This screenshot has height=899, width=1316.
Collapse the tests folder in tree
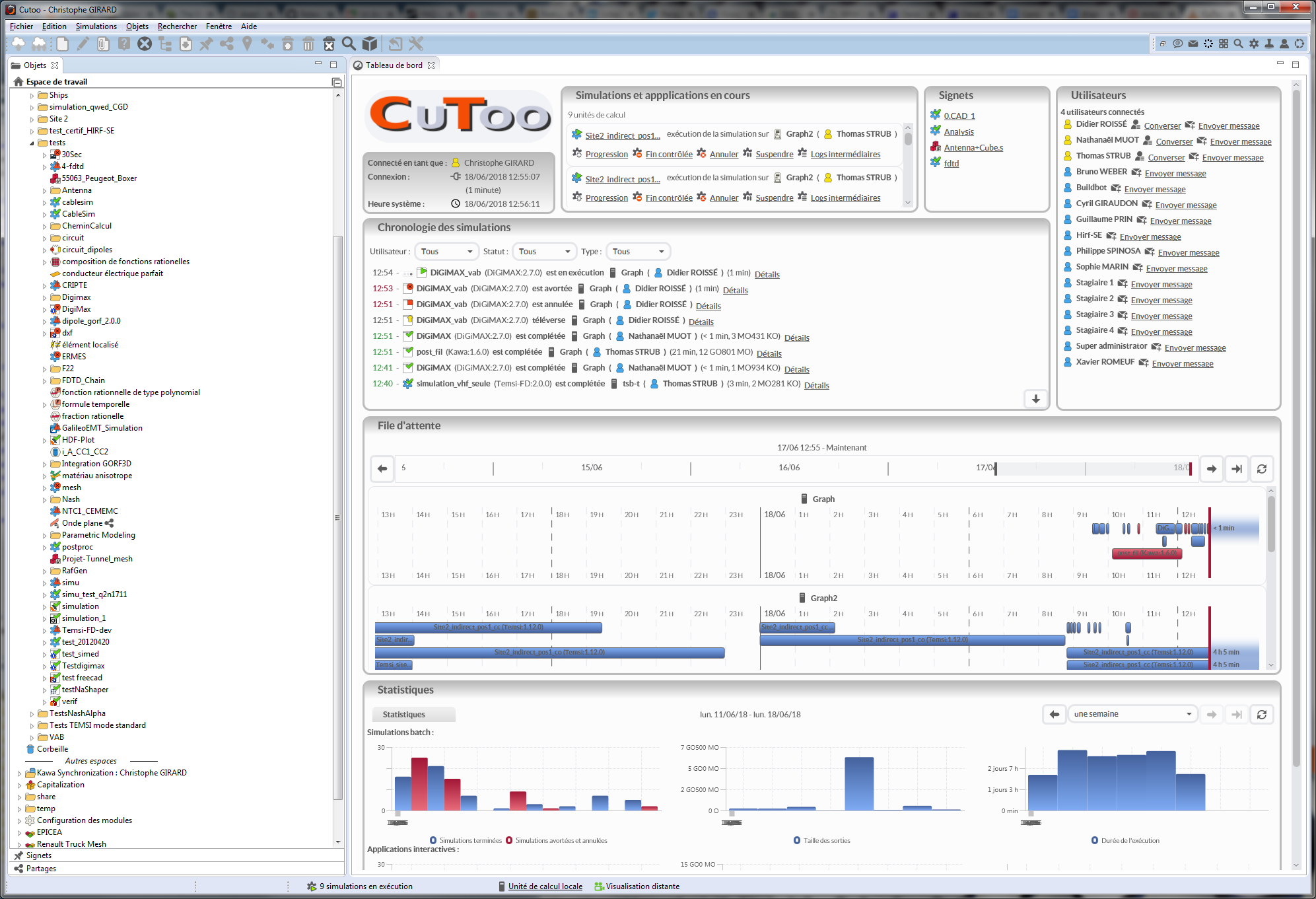(x=32, y=143)
